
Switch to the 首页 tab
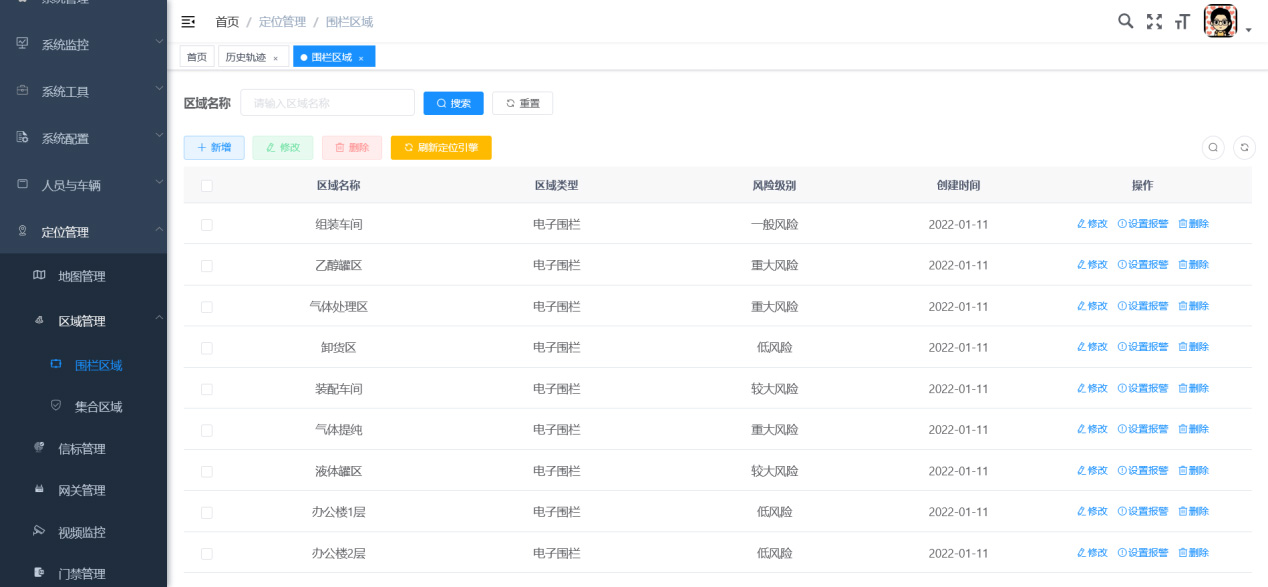click(197, 57)
